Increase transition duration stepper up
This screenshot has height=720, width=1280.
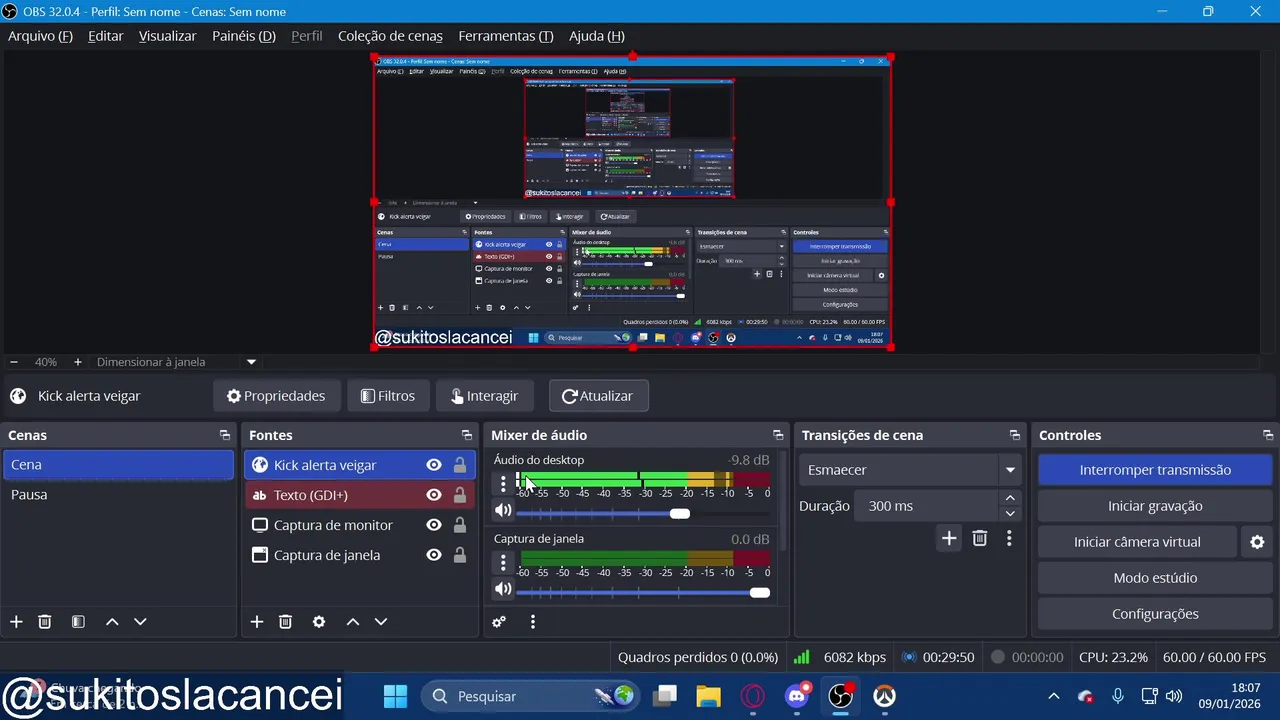[x=1010, y=498]
